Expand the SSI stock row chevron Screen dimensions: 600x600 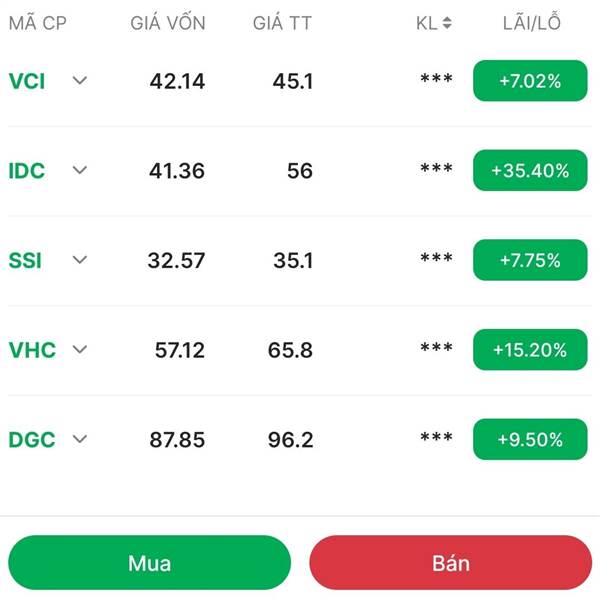[80, 260]
